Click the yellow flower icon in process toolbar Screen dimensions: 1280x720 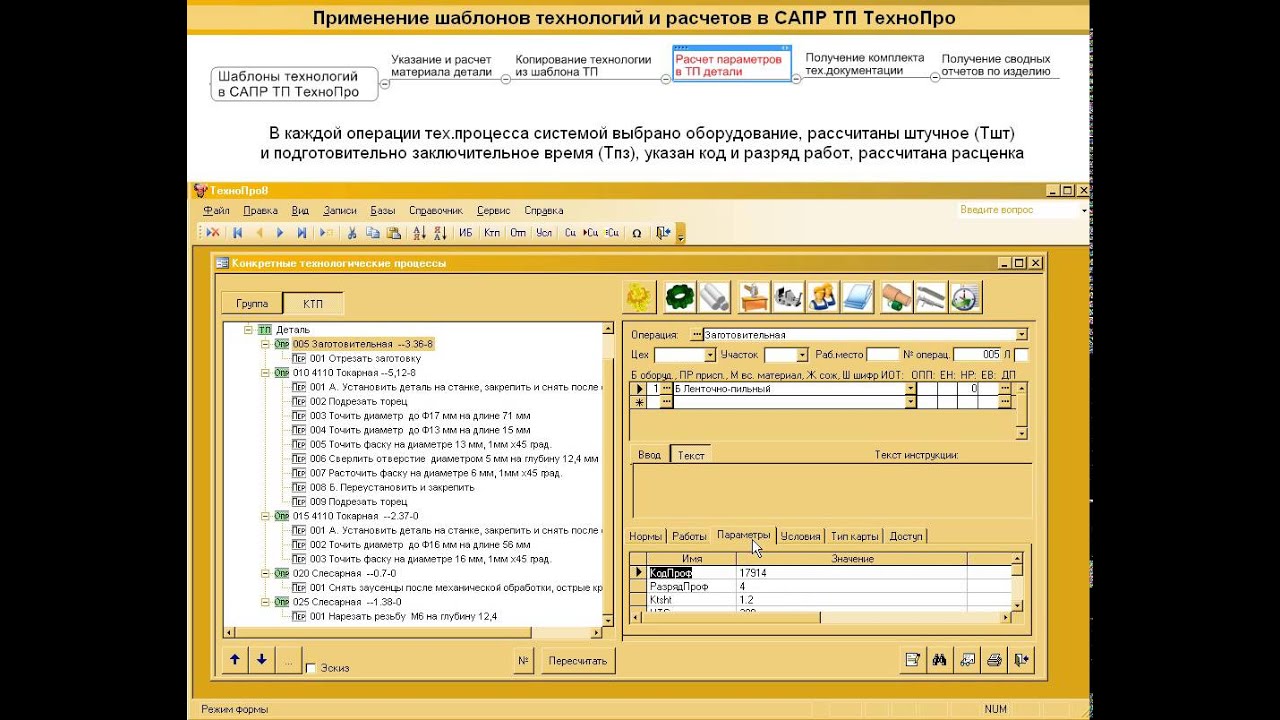[x=639, y=297]
